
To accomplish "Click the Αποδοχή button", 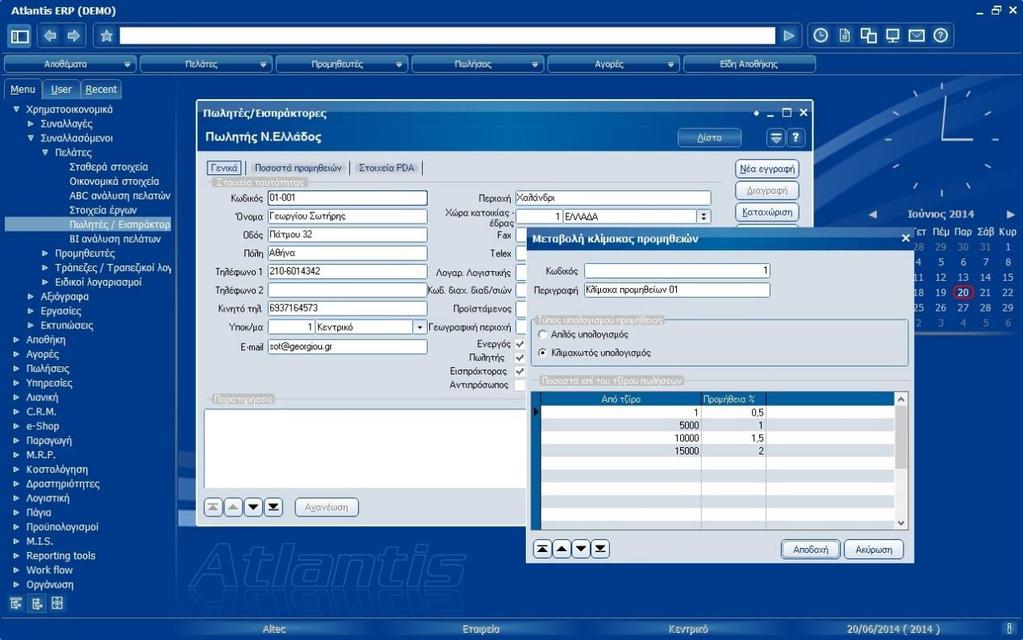I will (x=810, y=549).
